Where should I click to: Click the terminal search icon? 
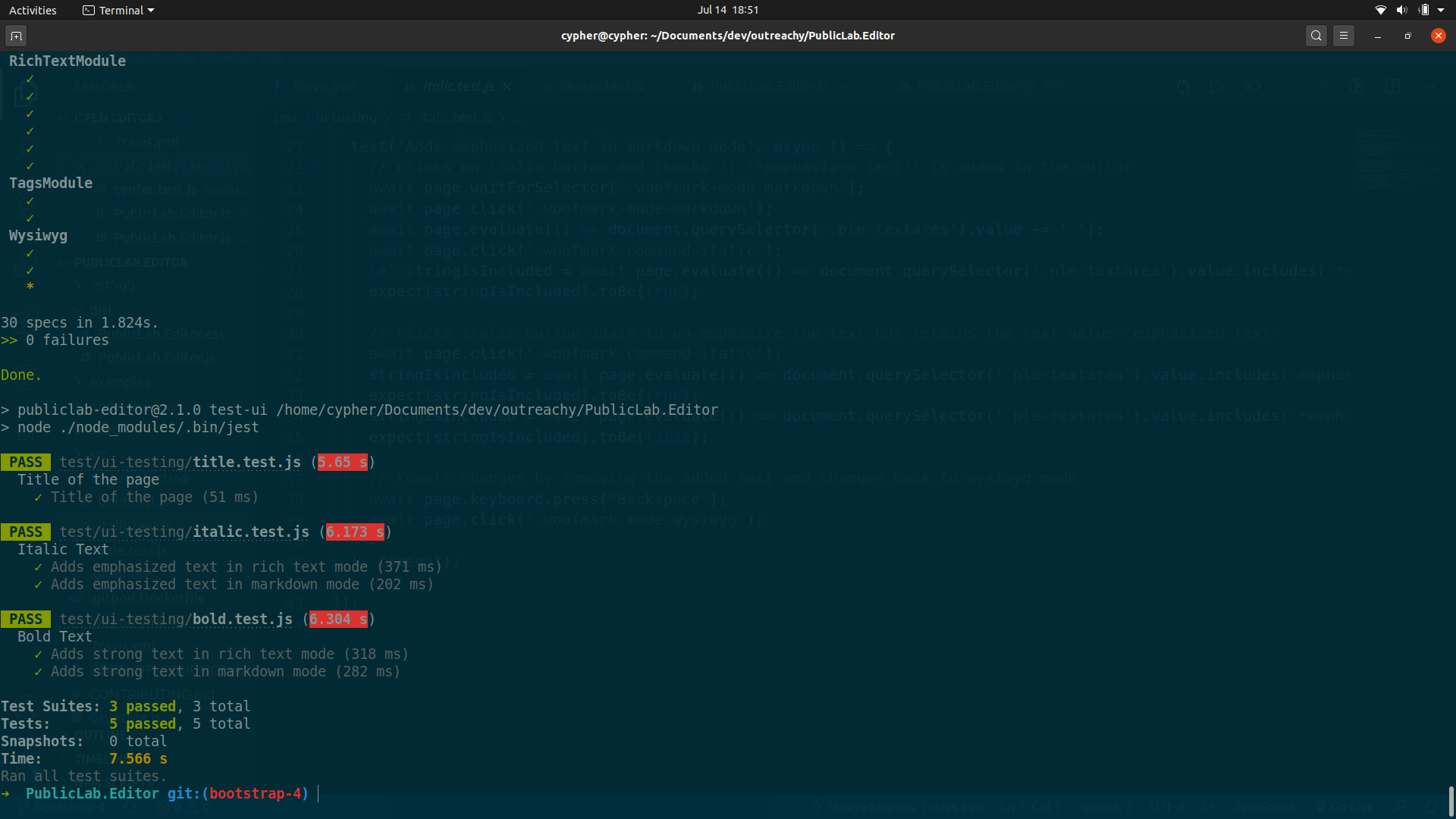point(1316,36)
